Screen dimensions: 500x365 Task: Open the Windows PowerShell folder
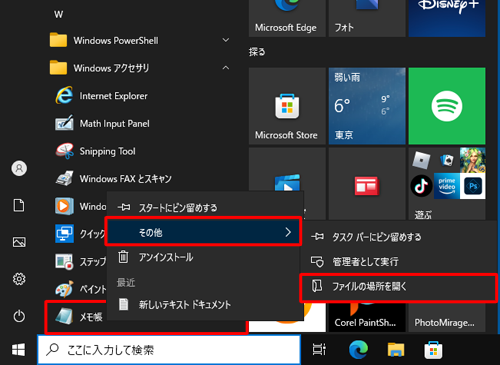pyautogui.click(x=140, y=40)
